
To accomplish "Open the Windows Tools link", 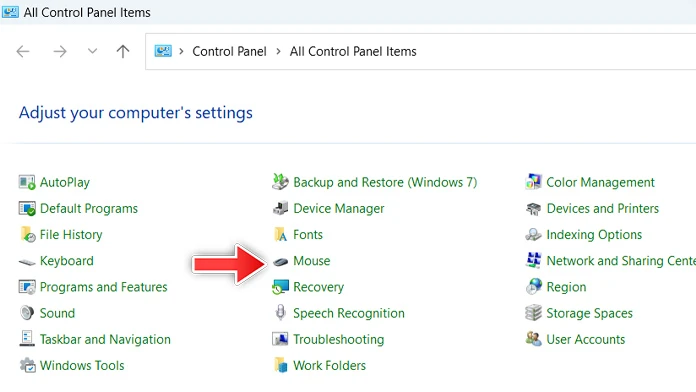I will 82,366.
